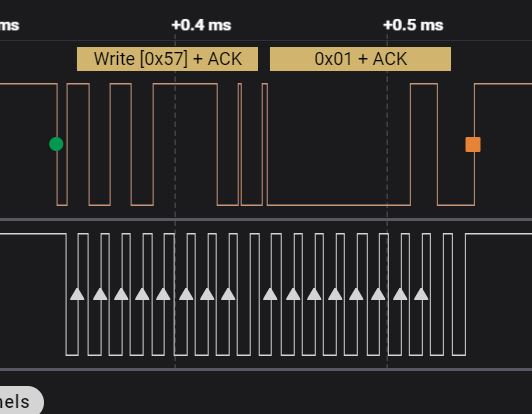Click the first narrow glitch pulse after the address byte
The width and height of the screenshot is (532, 414).
tap(240, 144)
